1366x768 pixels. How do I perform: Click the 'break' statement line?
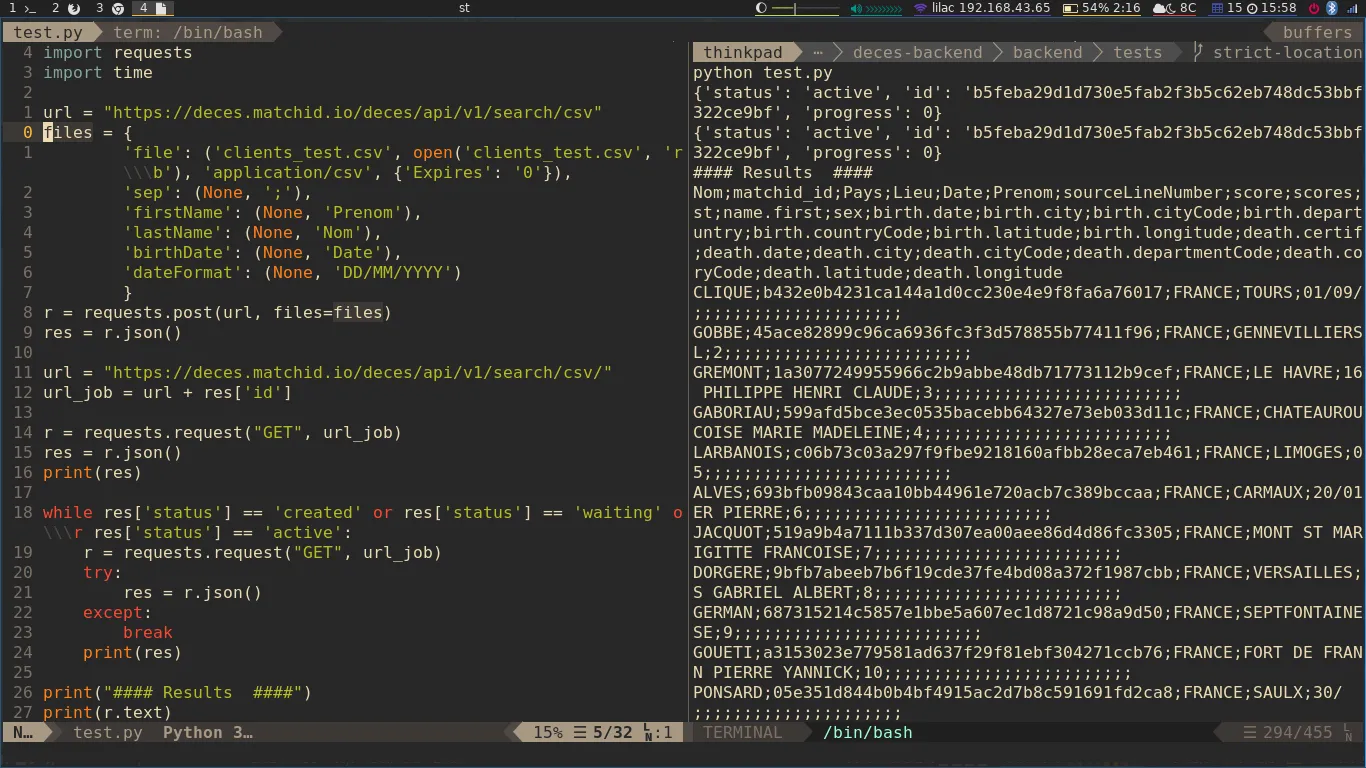147,632
